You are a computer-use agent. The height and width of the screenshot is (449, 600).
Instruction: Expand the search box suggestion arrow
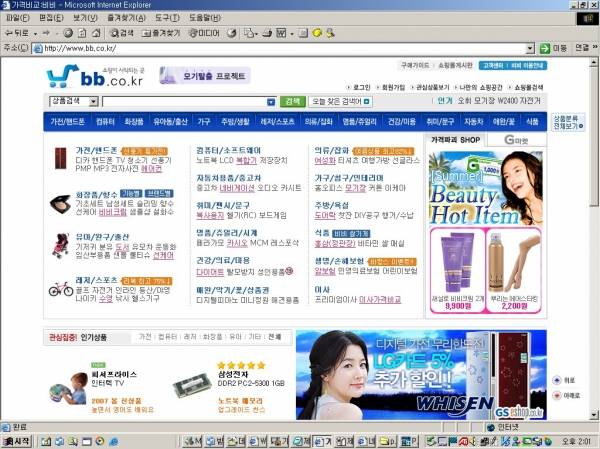tap(271, 102)
